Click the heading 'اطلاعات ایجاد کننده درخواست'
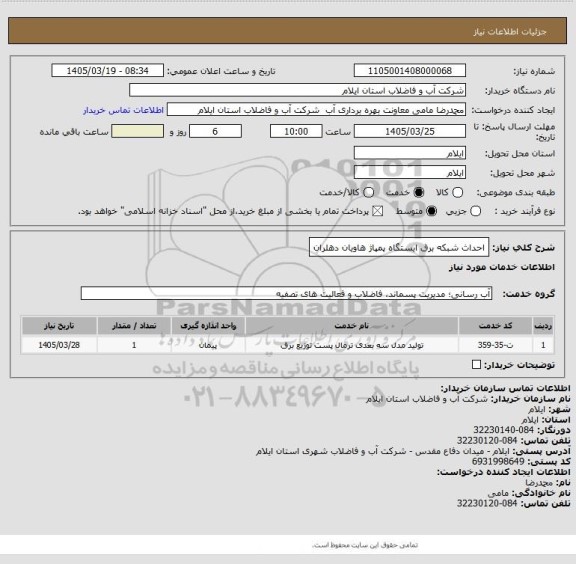576x564 pixels. tap(503, 472)
